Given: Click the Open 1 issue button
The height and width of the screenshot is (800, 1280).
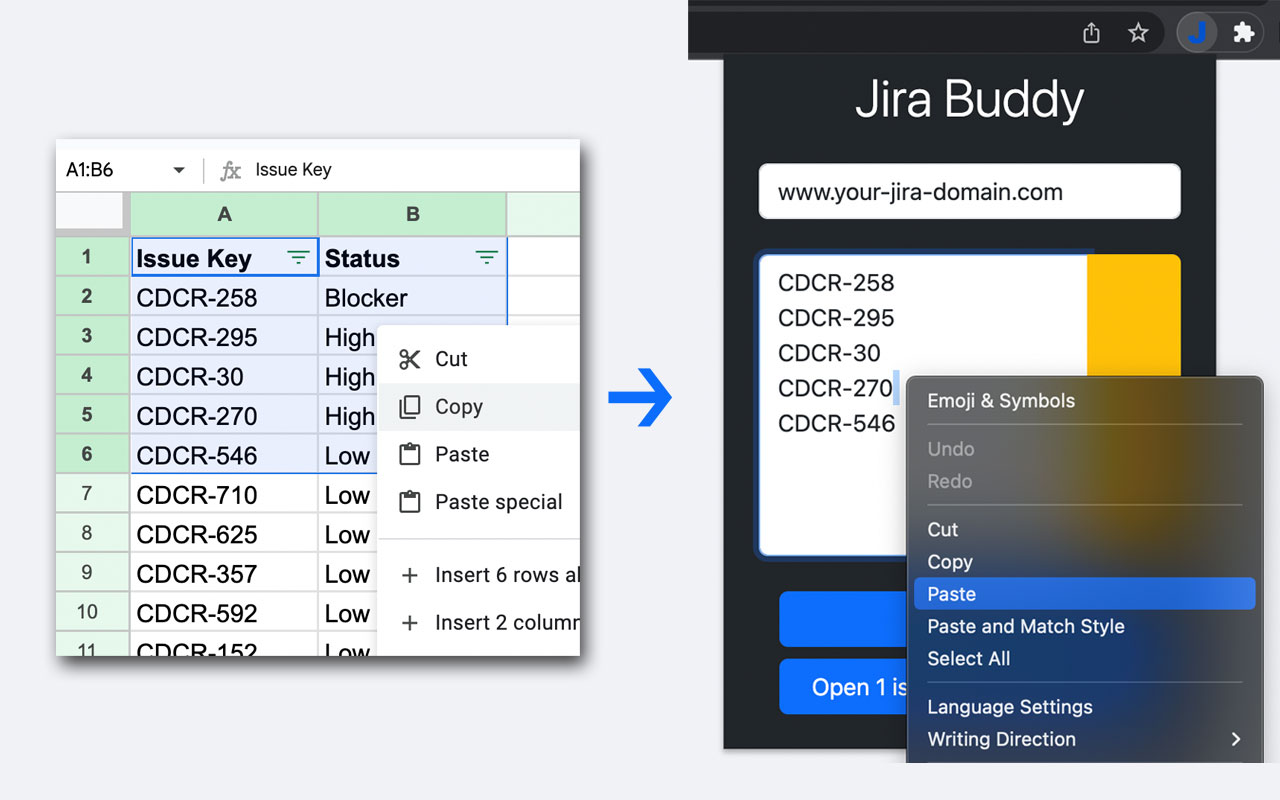Looking at the screenshot, I should [843, 687].
